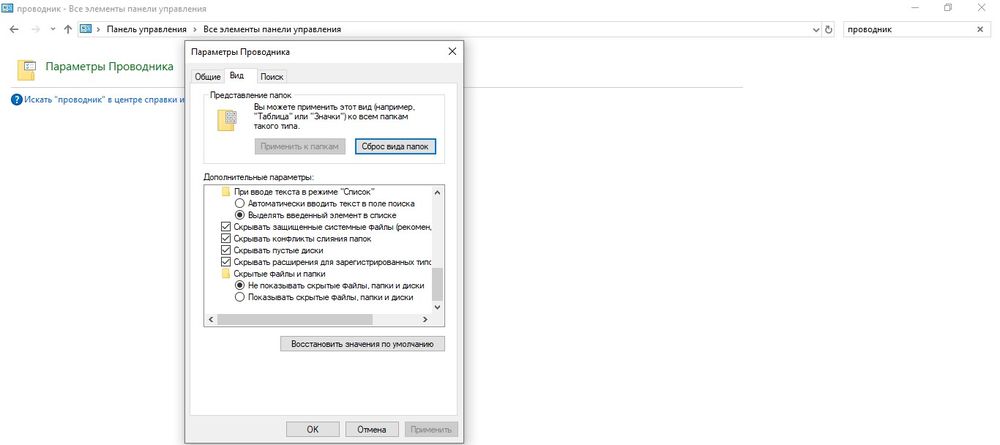The height and width of the screenshot is (445, 1000).
Task: Open the address bar history dropdown
Action: pyautogui.click(x=812, y=30)
